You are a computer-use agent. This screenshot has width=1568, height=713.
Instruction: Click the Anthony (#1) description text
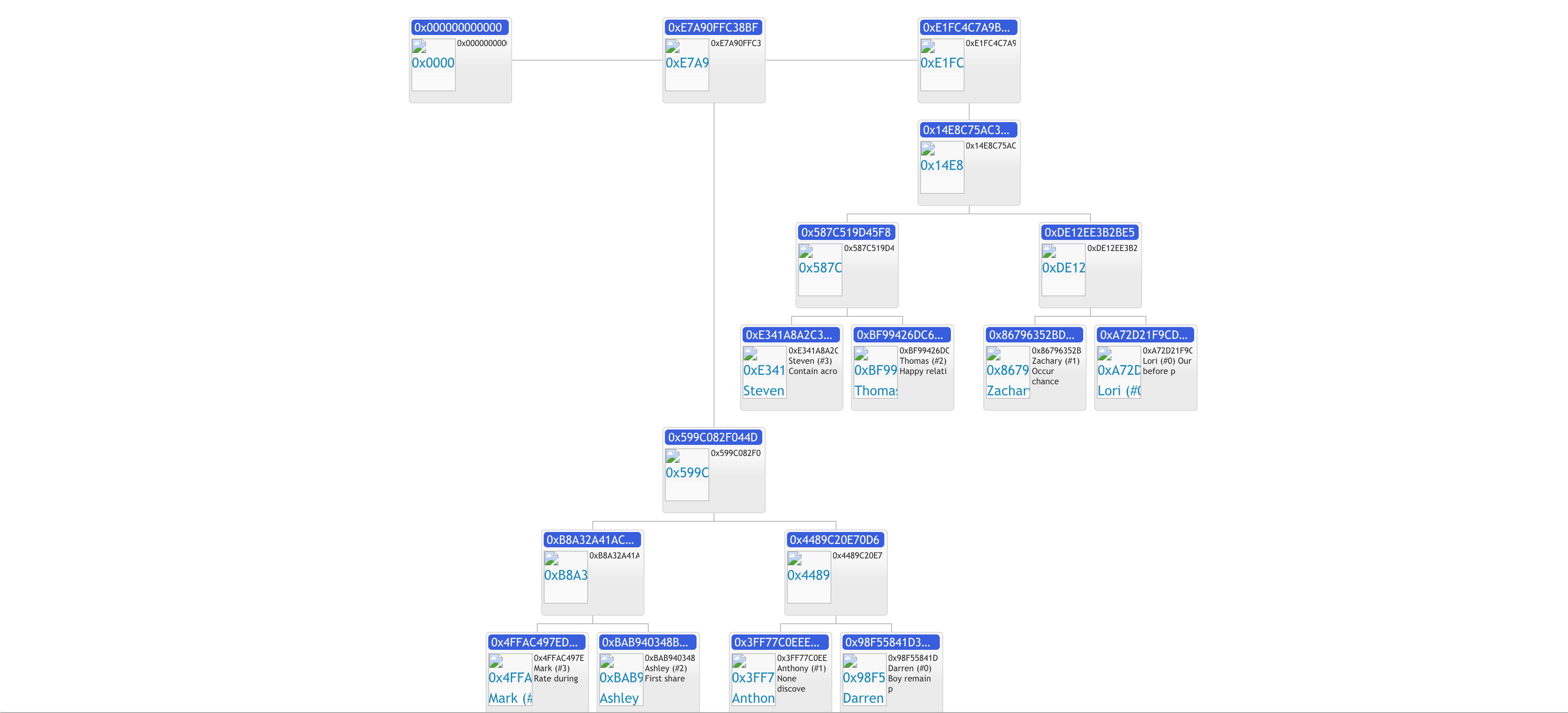click(x=801, y=669)
